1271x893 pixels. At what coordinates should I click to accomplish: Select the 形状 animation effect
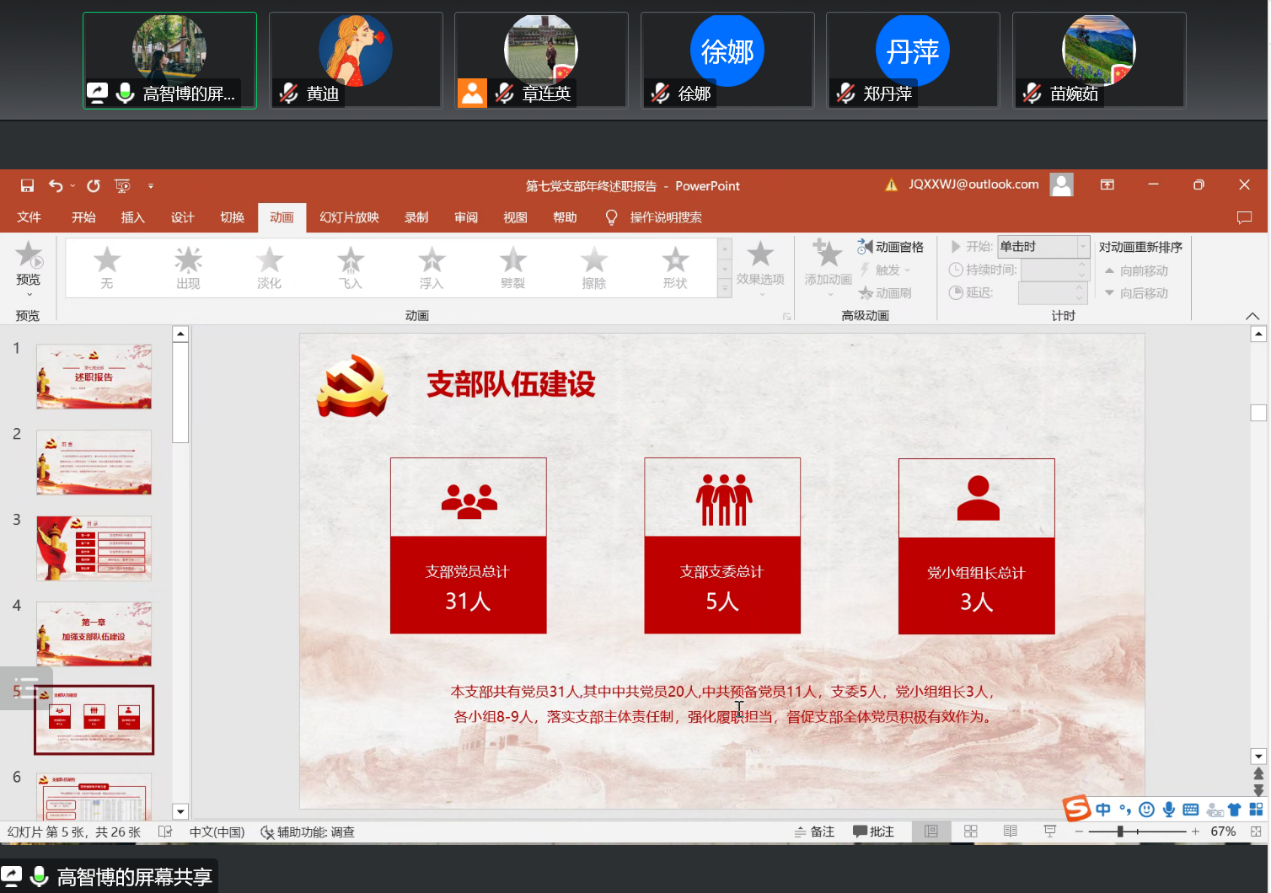click(675, 268)
